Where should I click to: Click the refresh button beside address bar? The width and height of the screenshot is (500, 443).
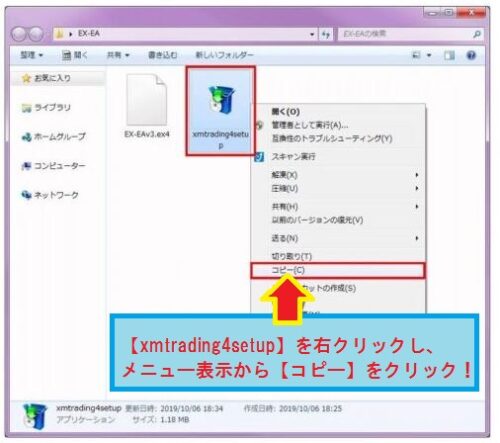326,34
